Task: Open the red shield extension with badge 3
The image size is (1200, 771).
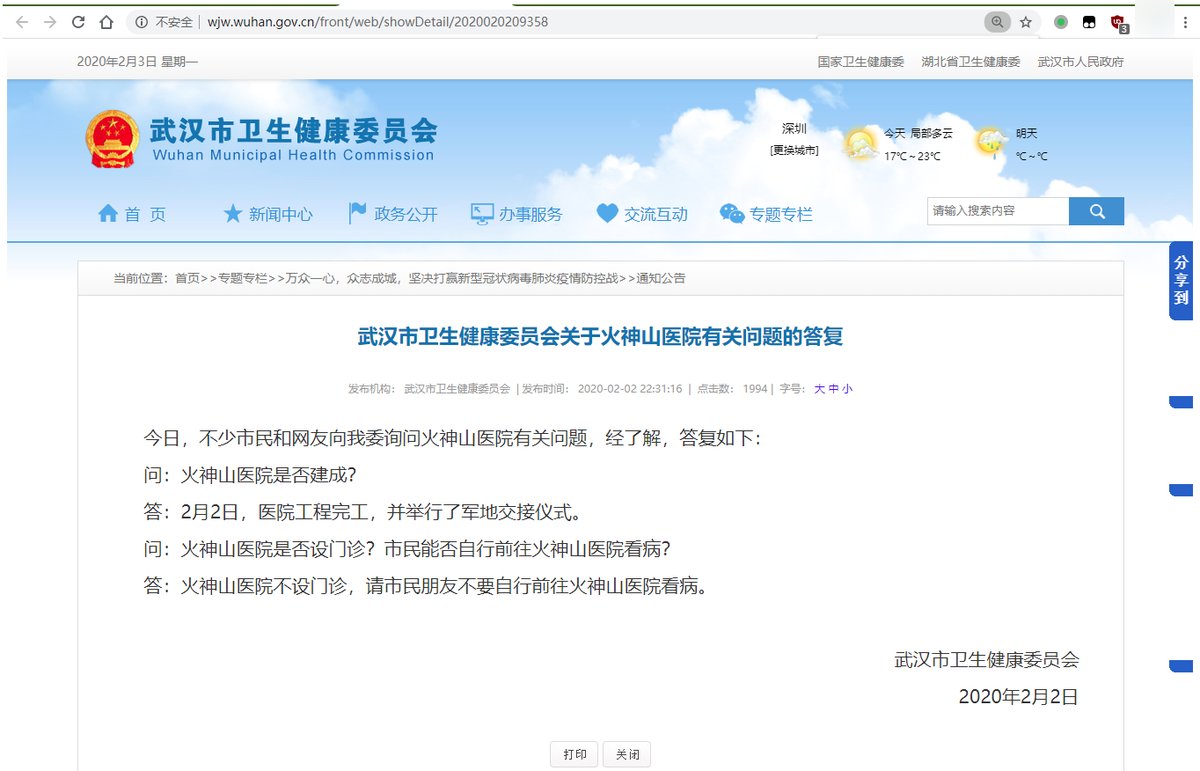Action: 1119,22
